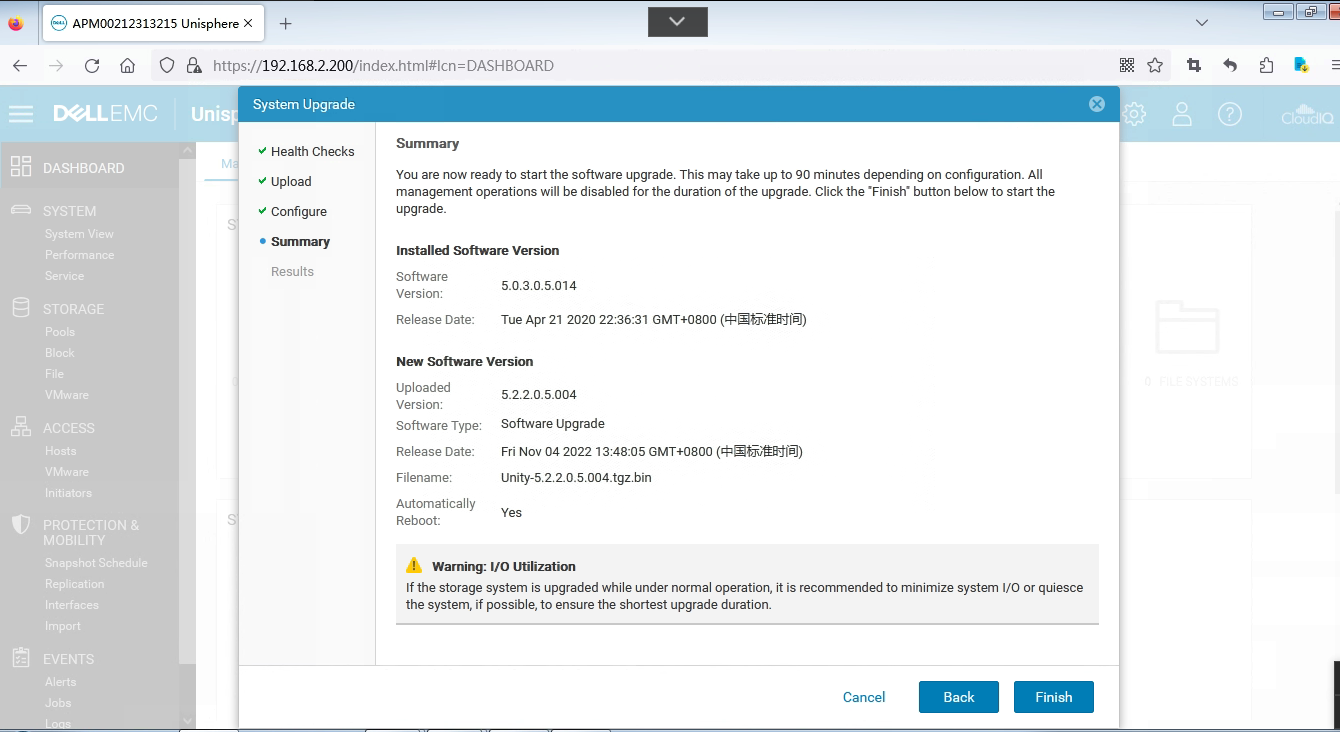Open the CloudIQ link
The height and width of the screenshot is (732, 1340).
(x=1307, y=114)
